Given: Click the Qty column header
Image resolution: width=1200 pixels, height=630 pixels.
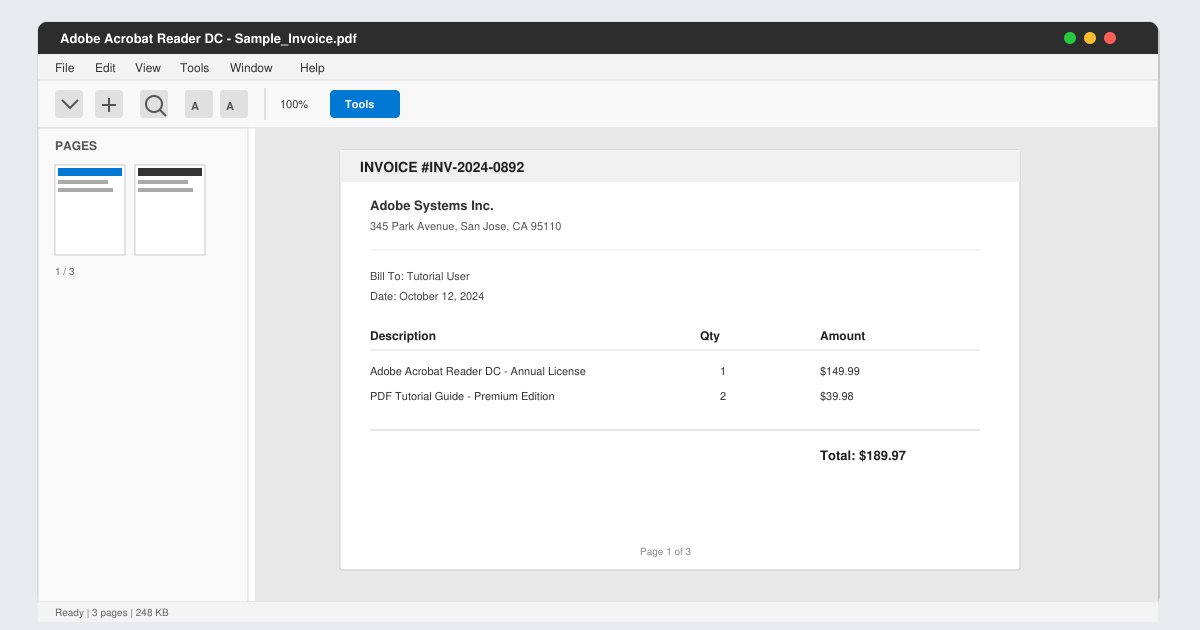Looking at the screenshot, I should (x=710, y=336).
